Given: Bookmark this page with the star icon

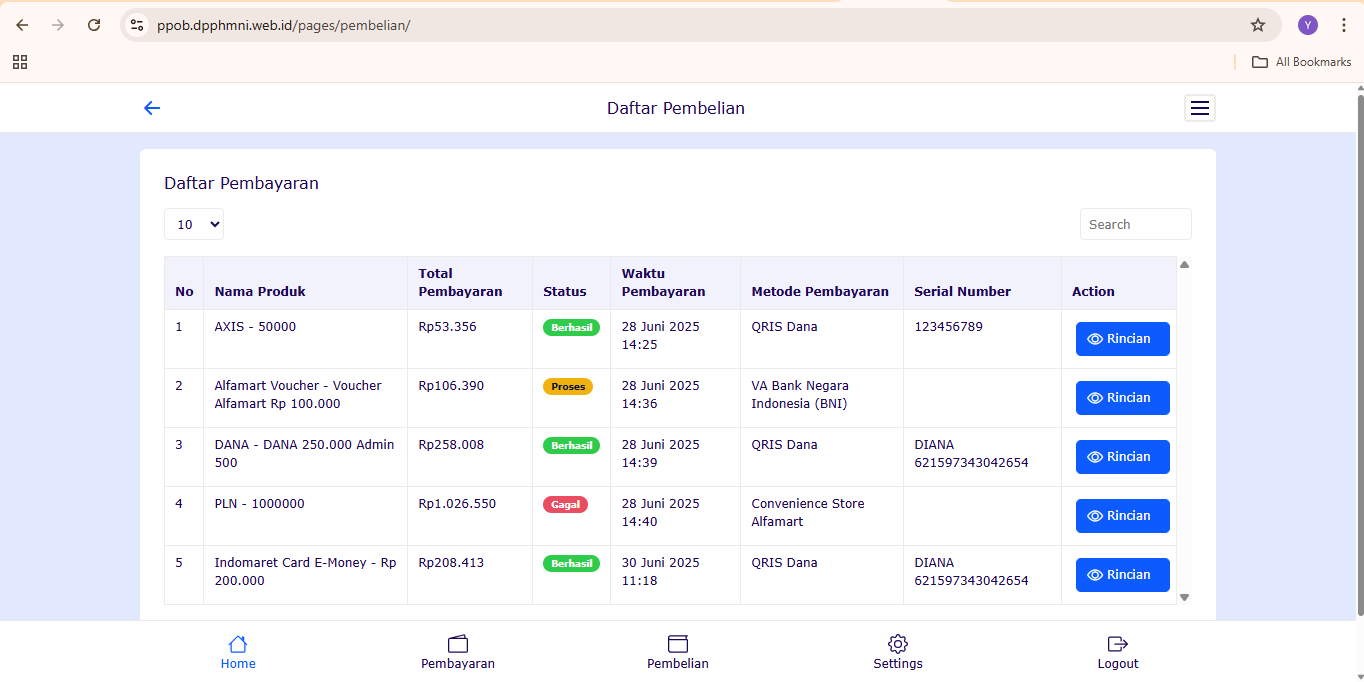Looking at the screenshot, I should coord(1258,25).
